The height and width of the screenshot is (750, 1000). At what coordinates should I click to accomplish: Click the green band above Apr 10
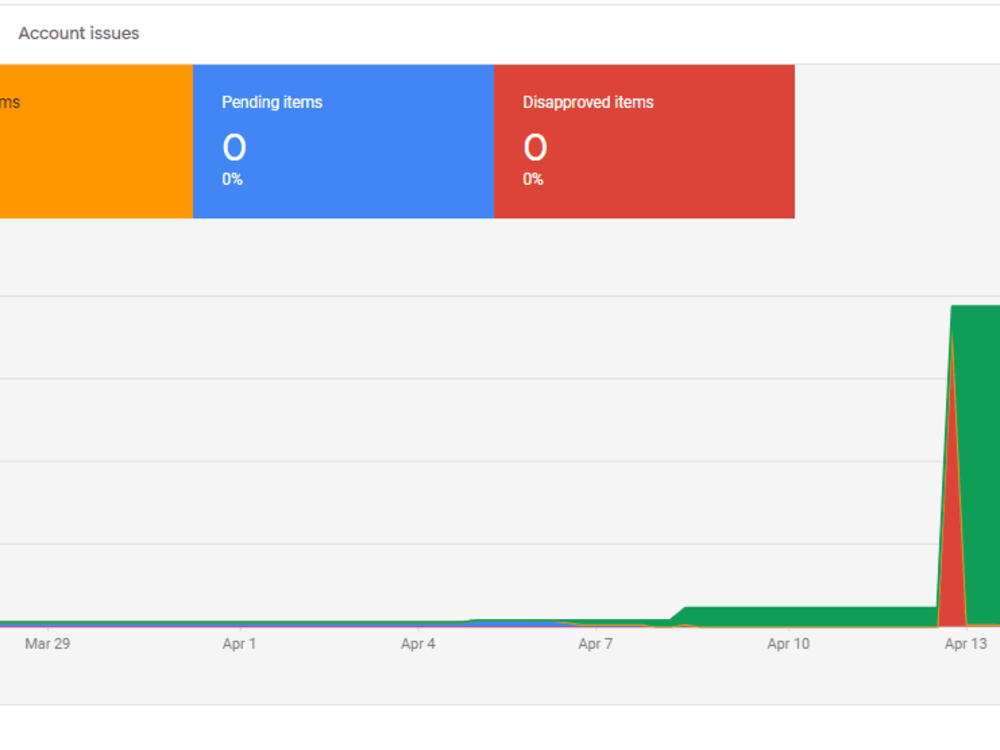810,616
